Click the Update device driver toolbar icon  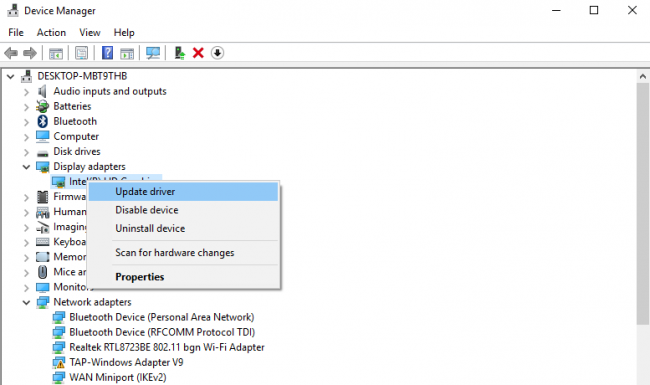pyautogui.click(x=179, y=53)
